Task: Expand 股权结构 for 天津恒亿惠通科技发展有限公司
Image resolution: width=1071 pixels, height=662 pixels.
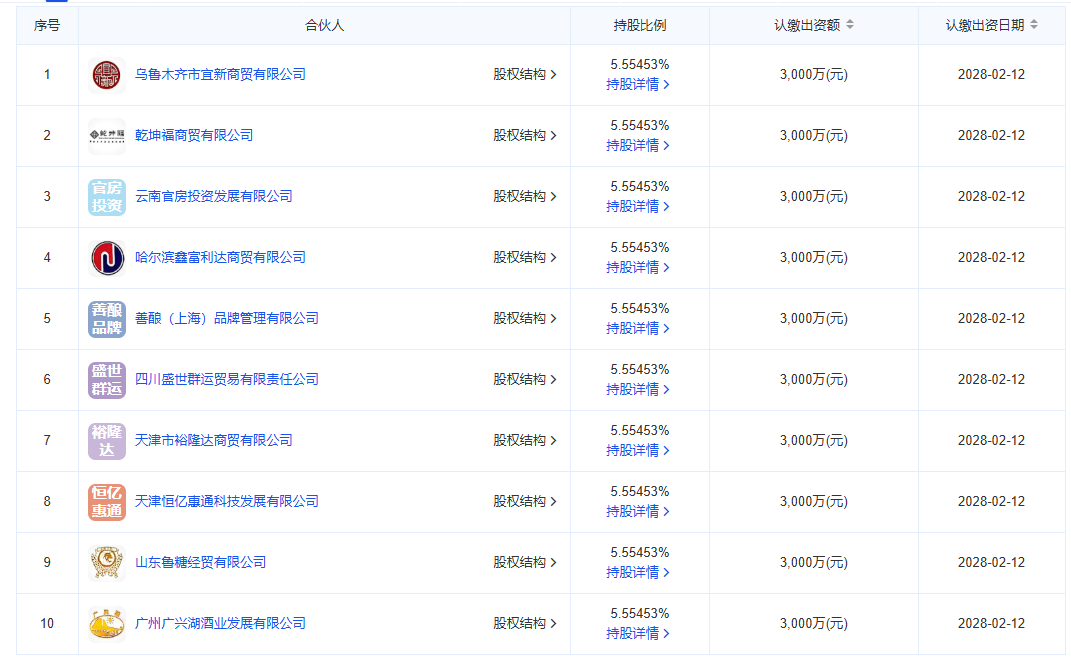Action: click(x=525, y=501)
